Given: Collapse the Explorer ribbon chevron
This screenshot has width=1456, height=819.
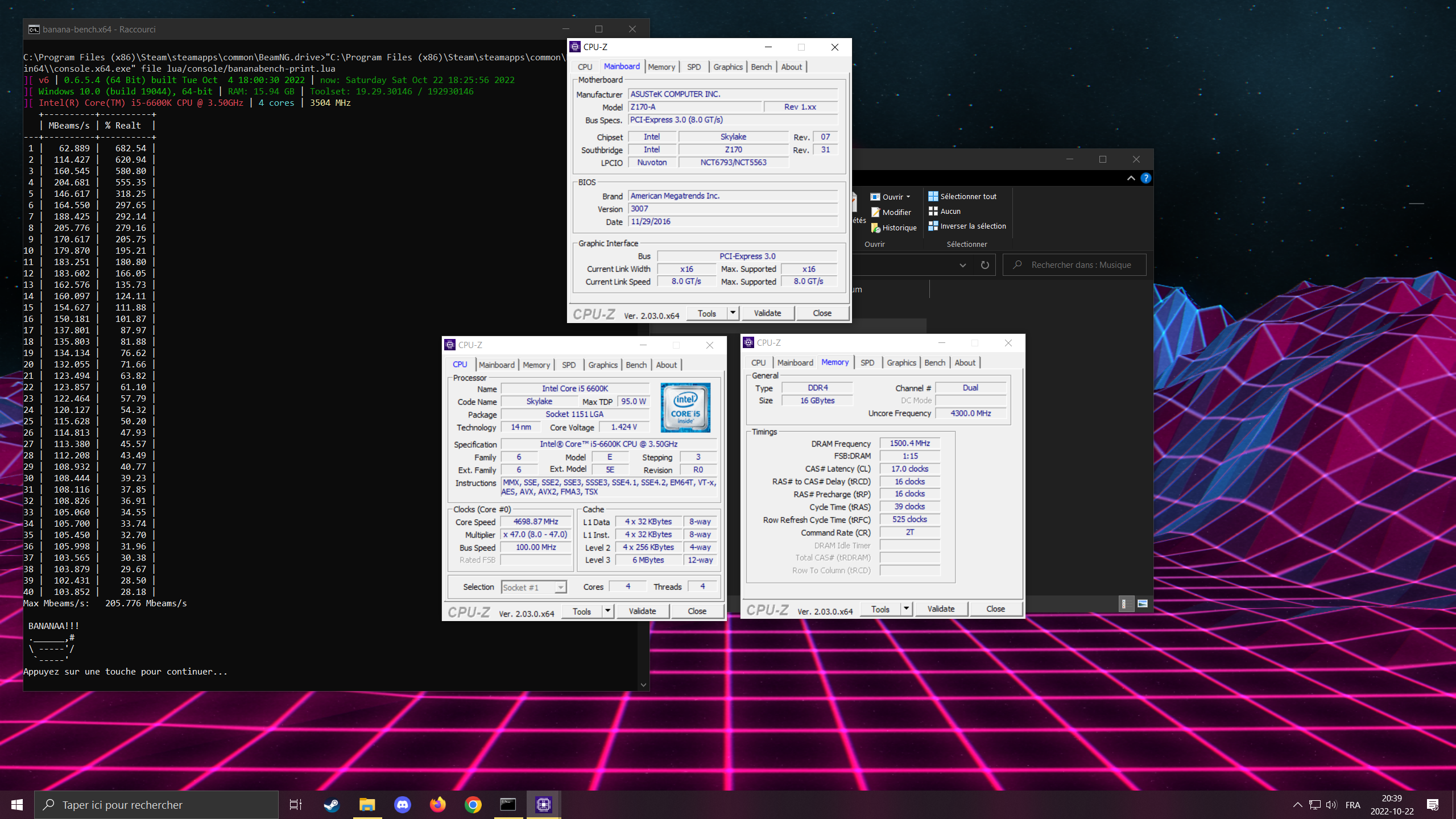Looking at the screenshot, I should [x=1131, y=178].
